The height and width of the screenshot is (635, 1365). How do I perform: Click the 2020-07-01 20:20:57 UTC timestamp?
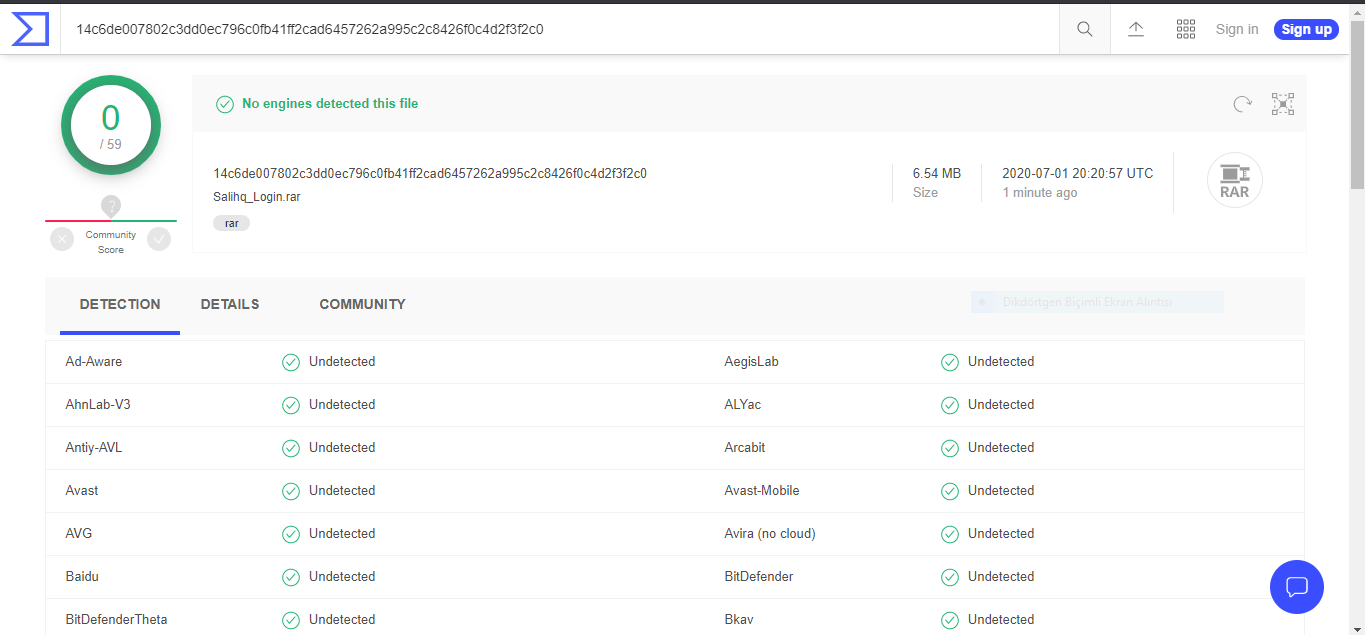[x=1078, y=173]
